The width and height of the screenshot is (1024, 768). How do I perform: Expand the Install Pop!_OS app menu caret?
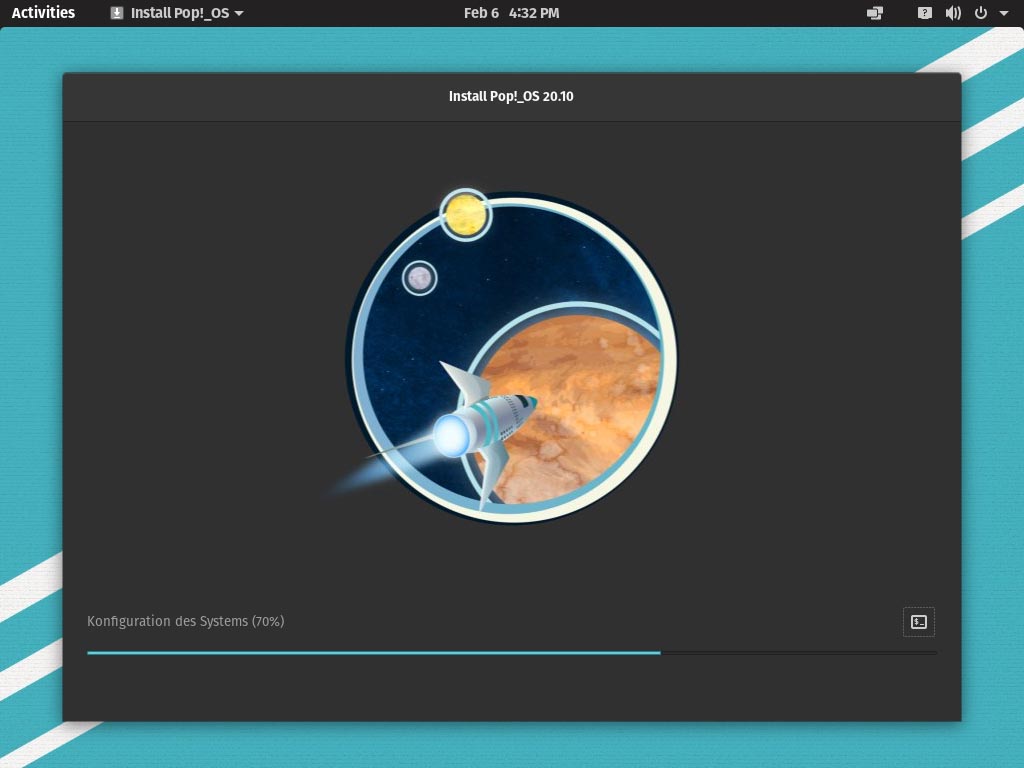(x=238, y=13)
